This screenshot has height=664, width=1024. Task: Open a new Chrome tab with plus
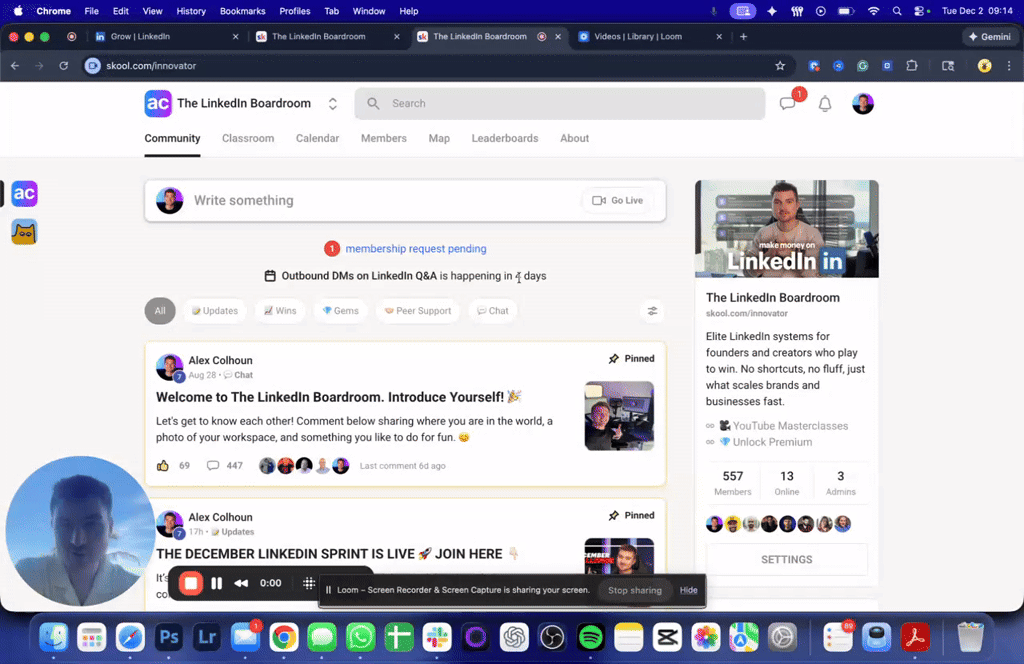(x=743, y=37)
